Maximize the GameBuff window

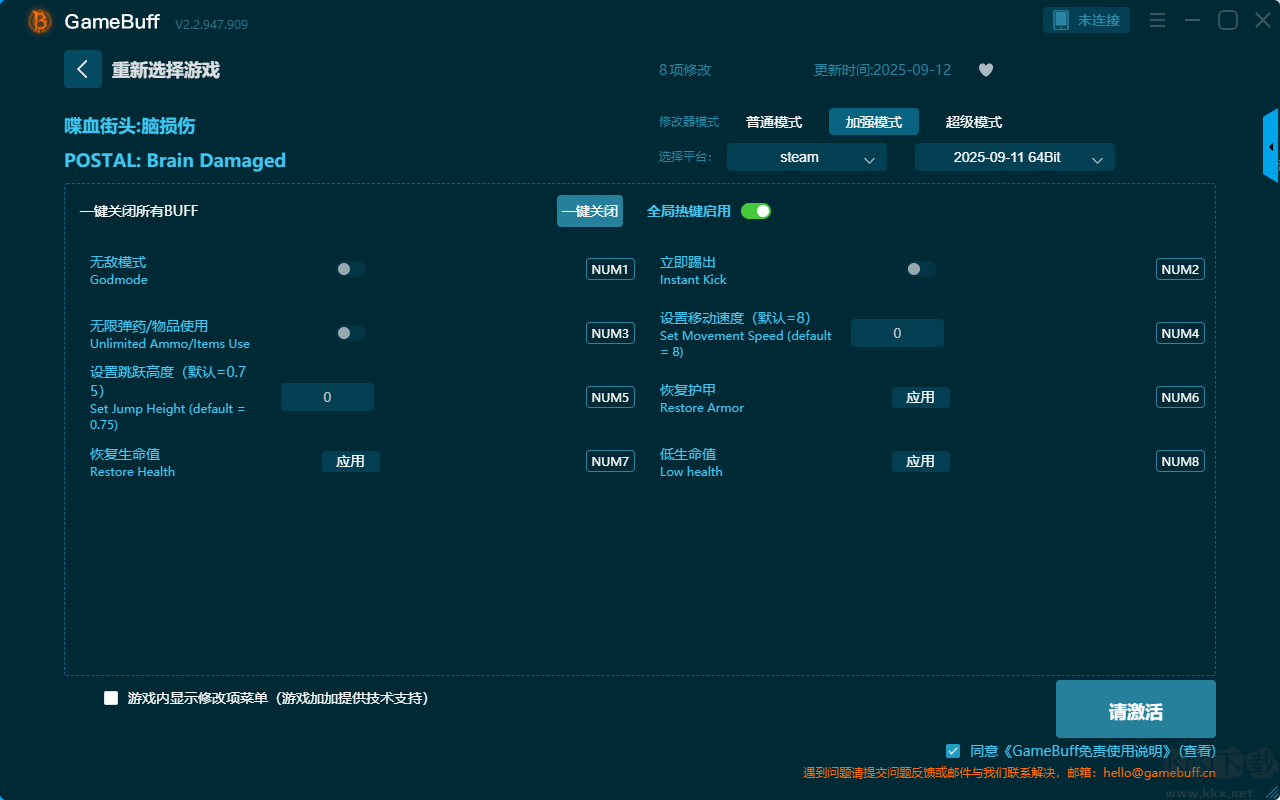[x=1228, y=20]
